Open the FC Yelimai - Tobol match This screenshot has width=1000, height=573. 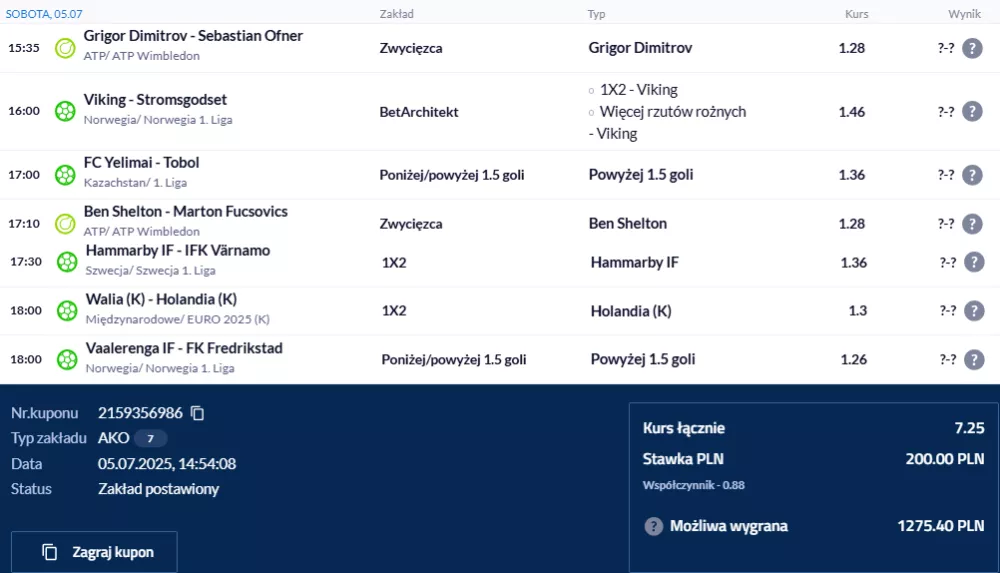[142, 163]
